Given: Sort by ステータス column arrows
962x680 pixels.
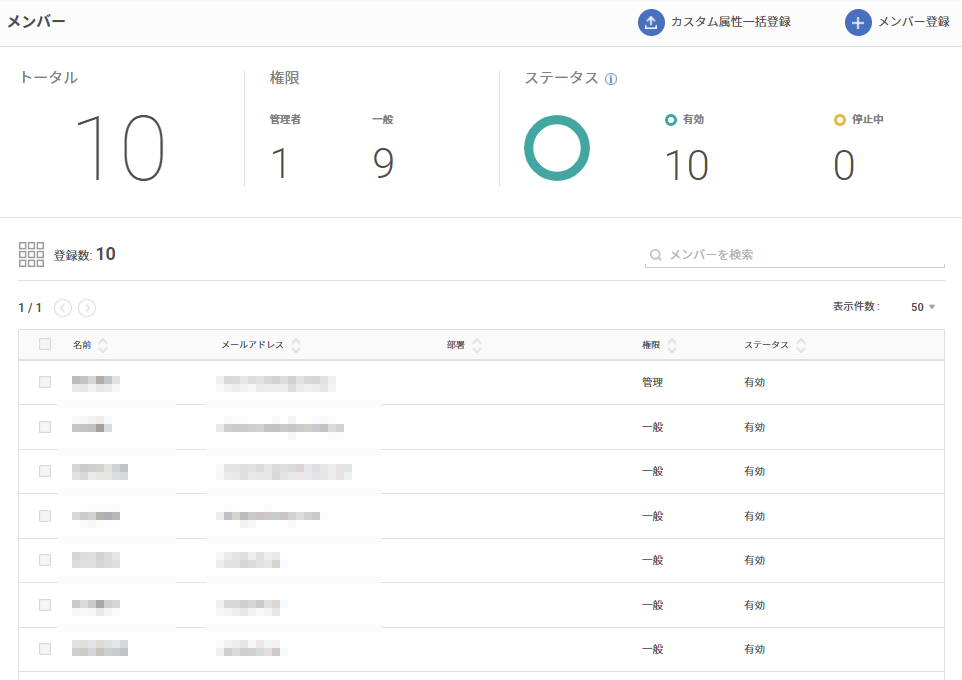Looking at the screenshot, I should (801, 345).
